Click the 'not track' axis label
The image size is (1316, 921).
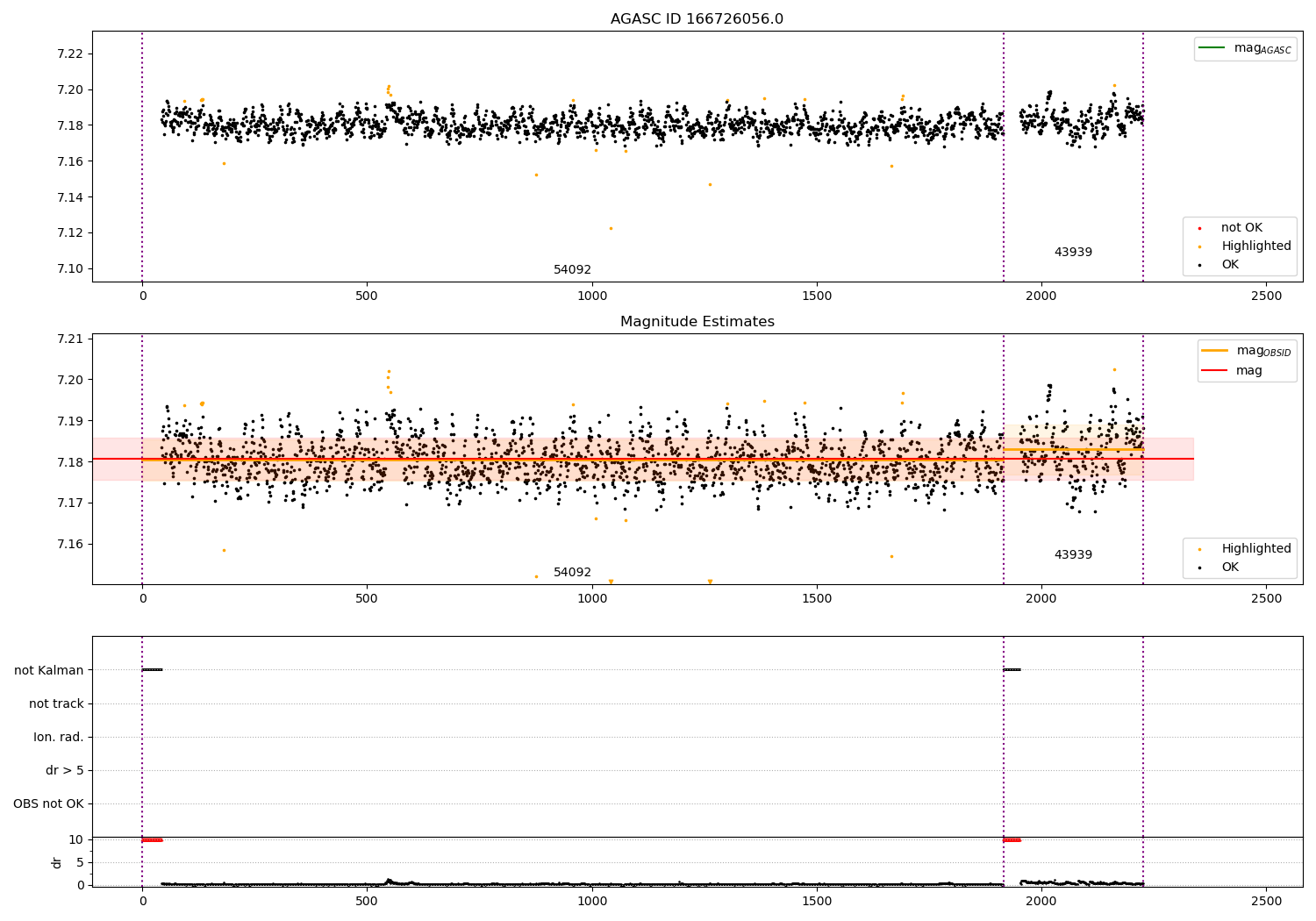point(56,704)
